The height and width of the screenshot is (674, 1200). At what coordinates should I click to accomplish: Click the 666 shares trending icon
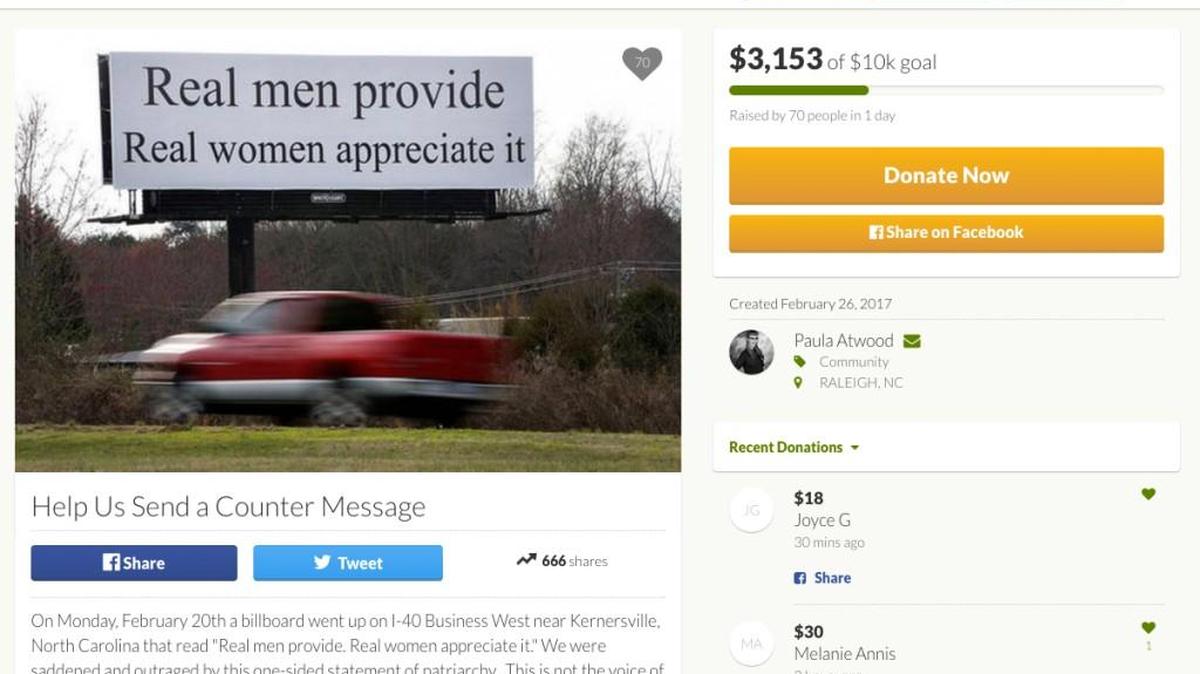point(526,560)
